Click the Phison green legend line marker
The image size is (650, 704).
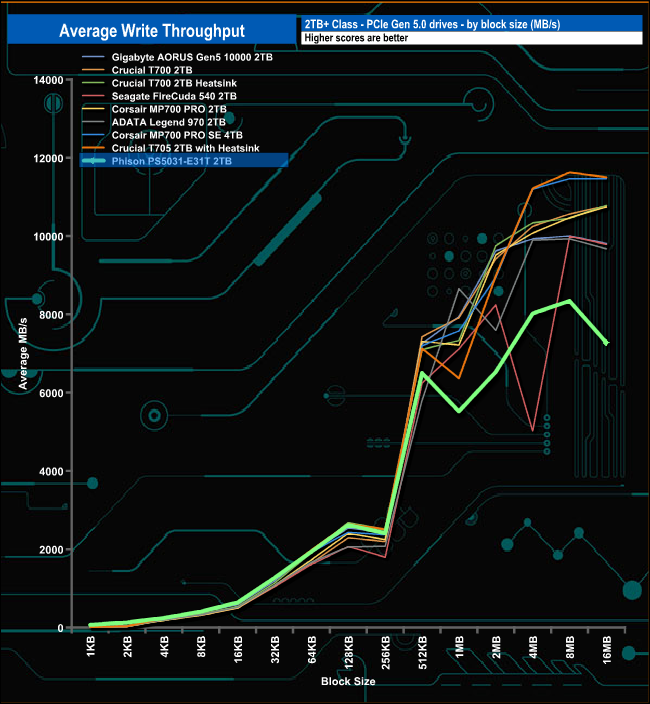pos(93,161)
